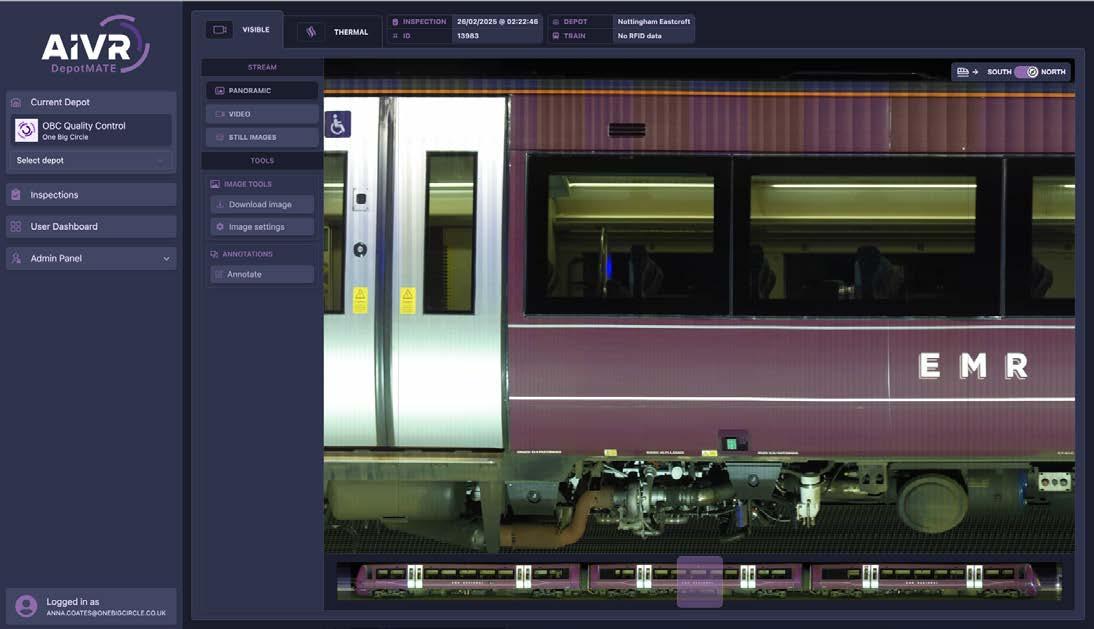Select OBC Quality Control depot
The height and width of the screenshot is (629, 1094).
pos(93,130)
